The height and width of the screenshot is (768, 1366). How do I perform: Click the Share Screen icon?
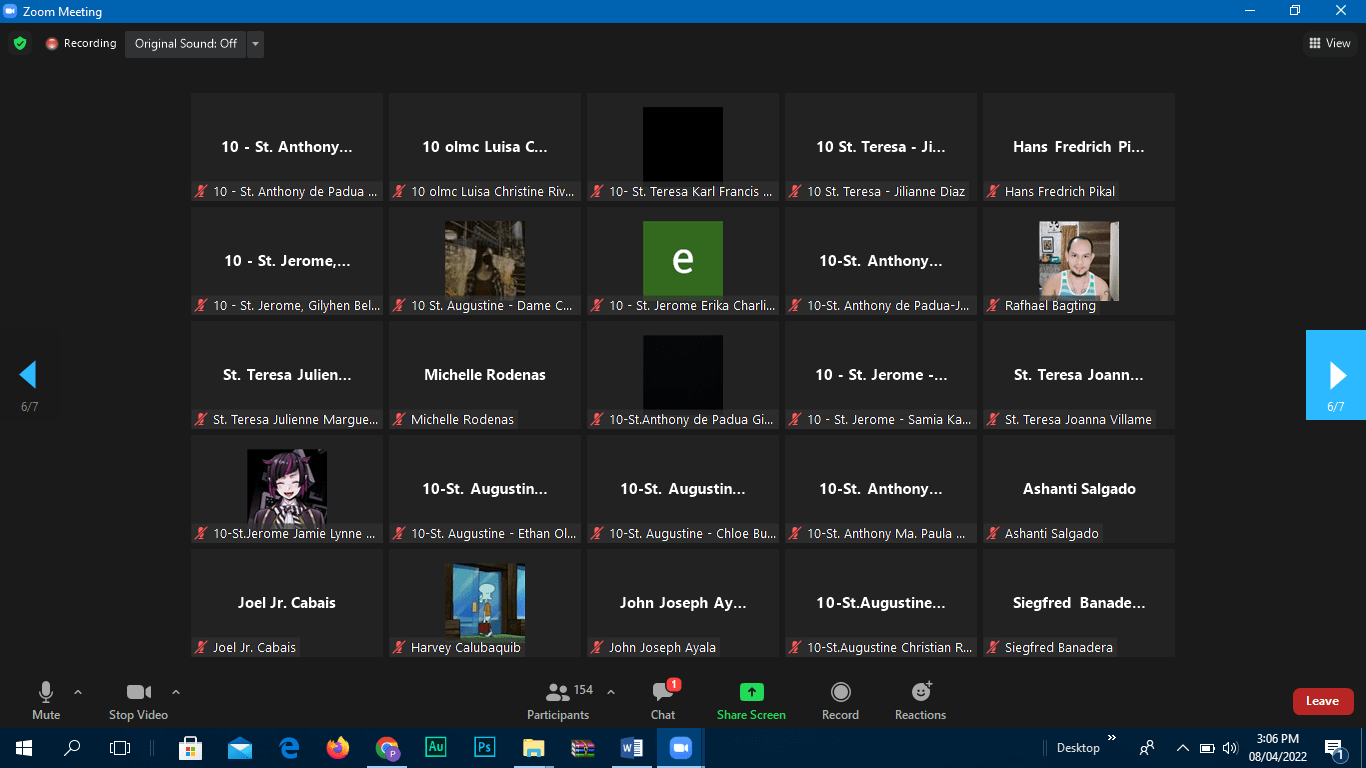click(x=751, y=692)
